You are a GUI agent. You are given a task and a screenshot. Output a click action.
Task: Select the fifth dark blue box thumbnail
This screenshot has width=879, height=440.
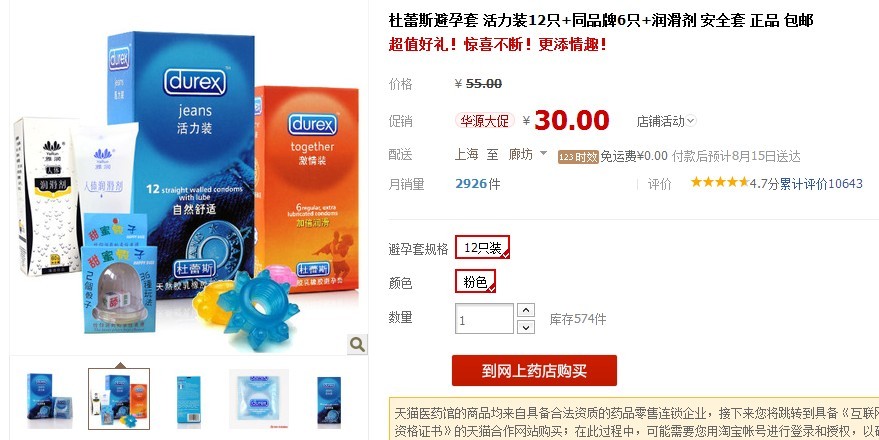pyautogui.click(x=329, y=399)
